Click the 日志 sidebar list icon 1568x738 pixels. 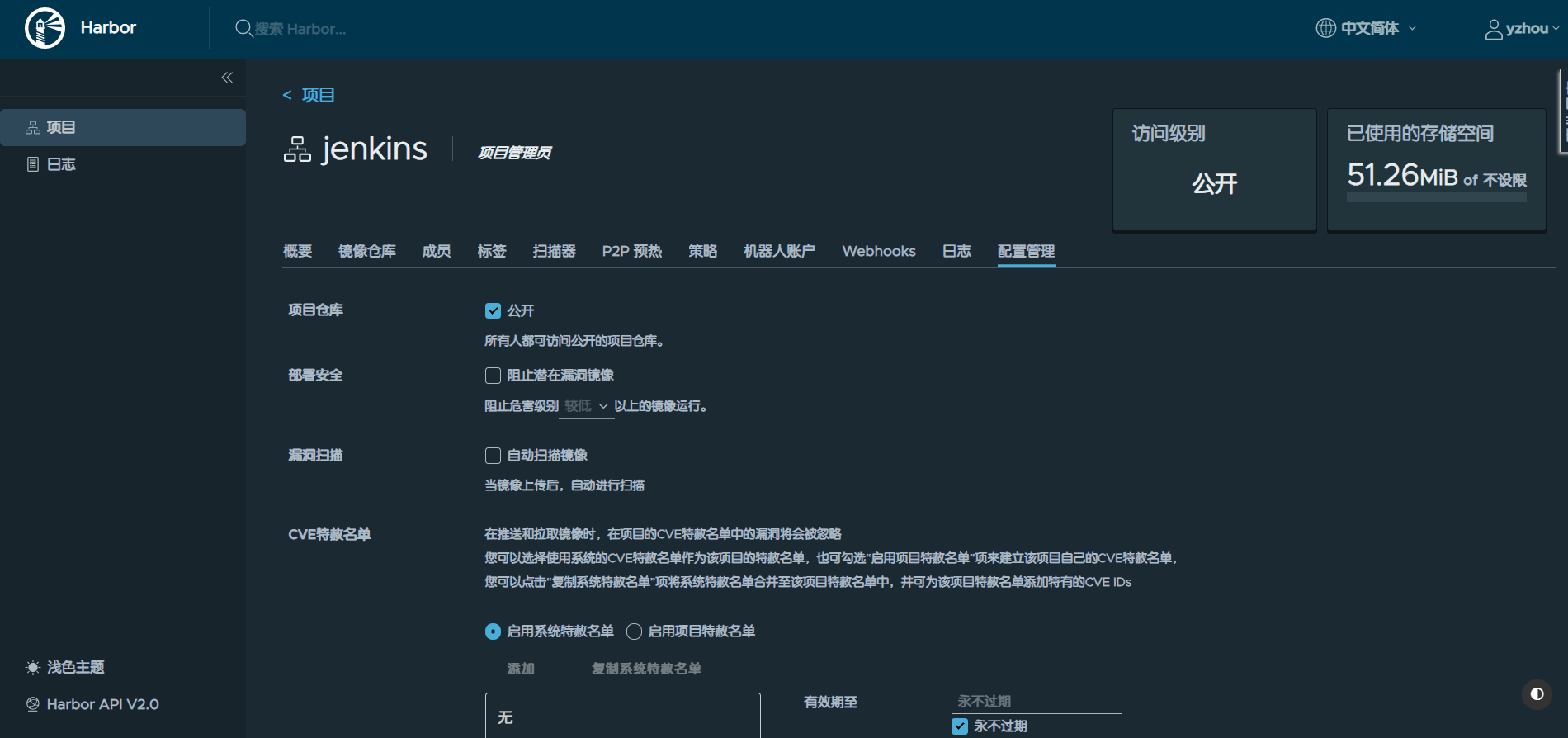coord(33,164)
